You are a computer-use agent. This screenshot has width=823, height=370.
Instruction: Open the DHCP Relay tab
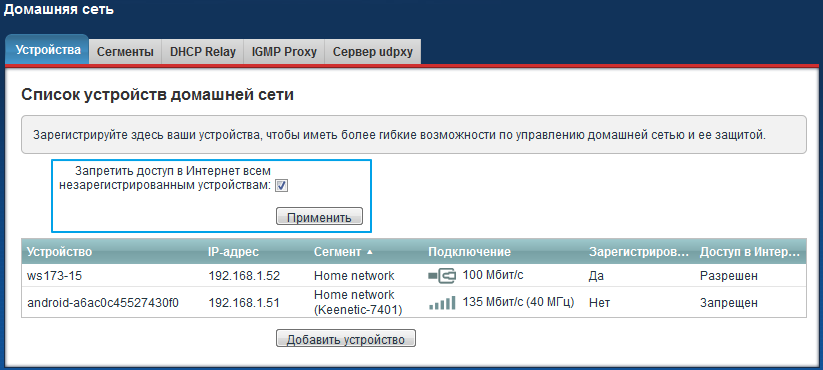(203, 52)
